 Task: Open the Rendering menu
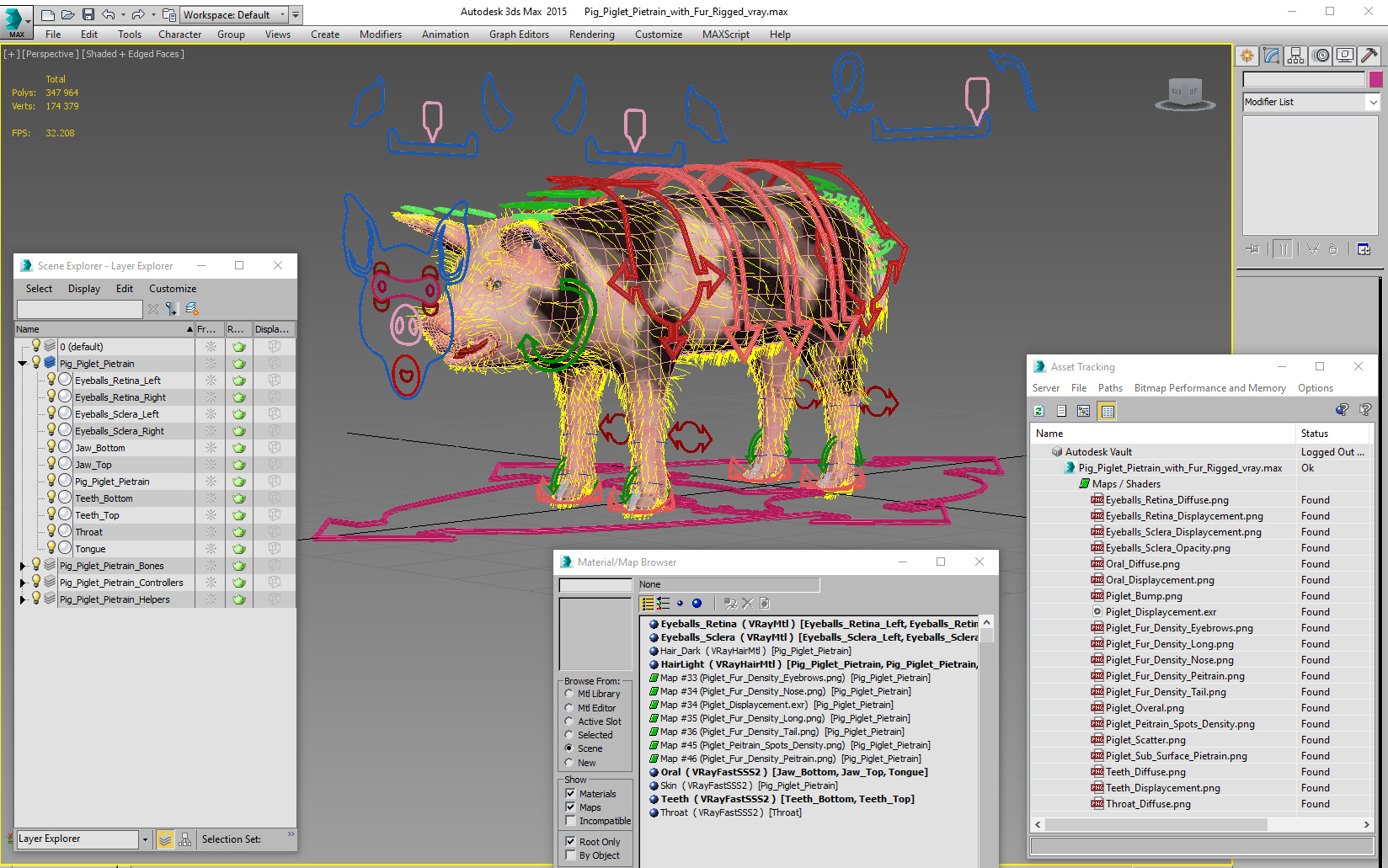pyautogui.click(x=591, y=35)
